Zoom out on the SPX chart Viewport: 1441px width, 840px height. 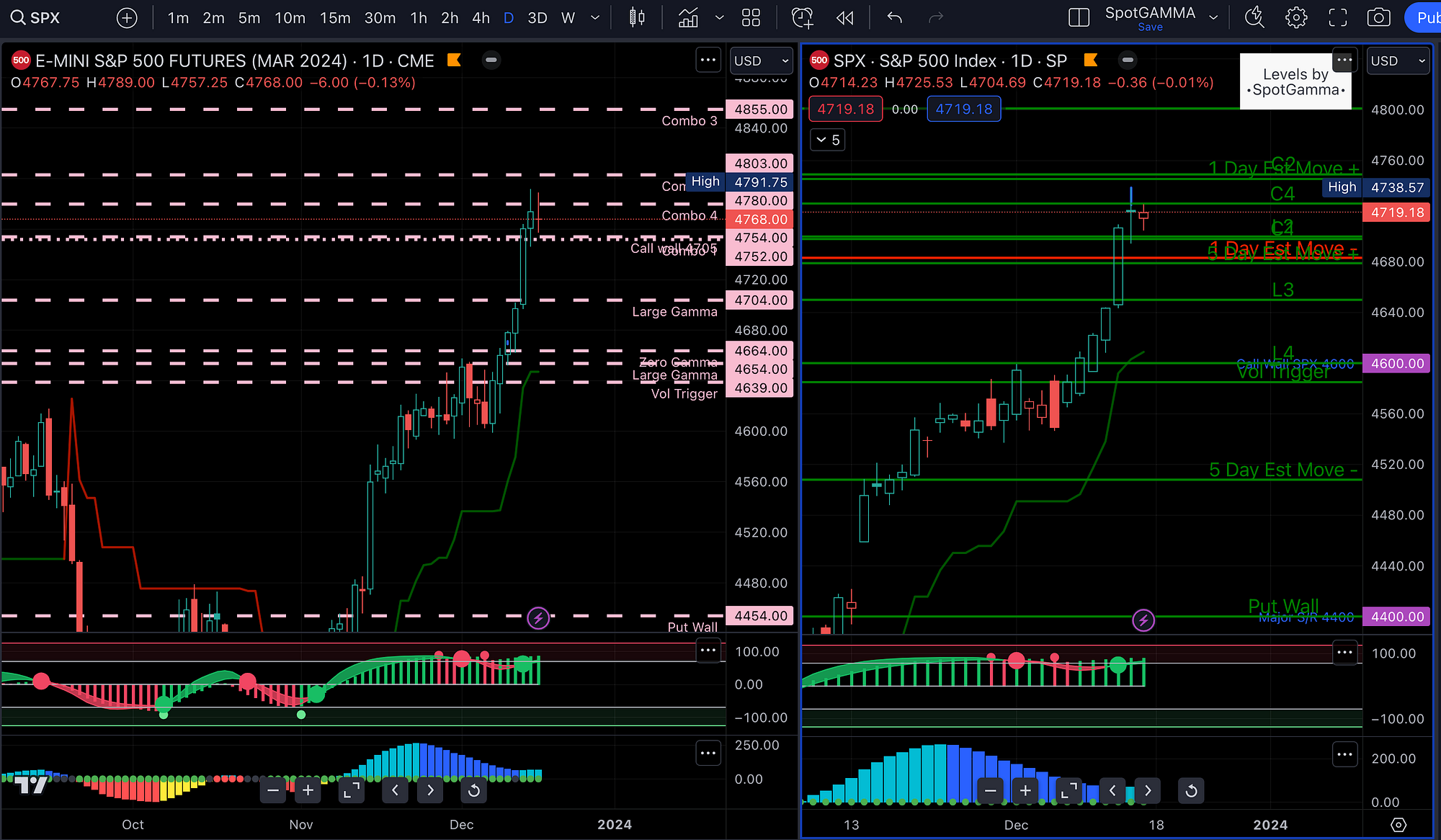click(x=991, y=790)
